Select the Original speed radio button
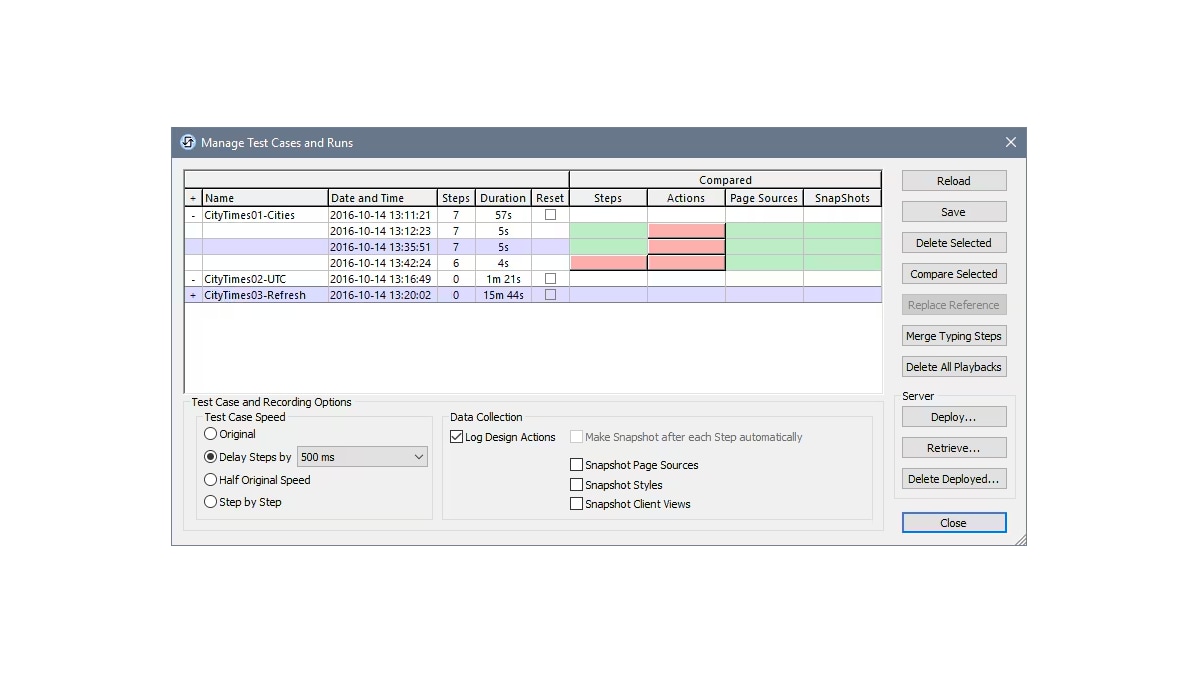The image size is (1198, 673). 211,434
